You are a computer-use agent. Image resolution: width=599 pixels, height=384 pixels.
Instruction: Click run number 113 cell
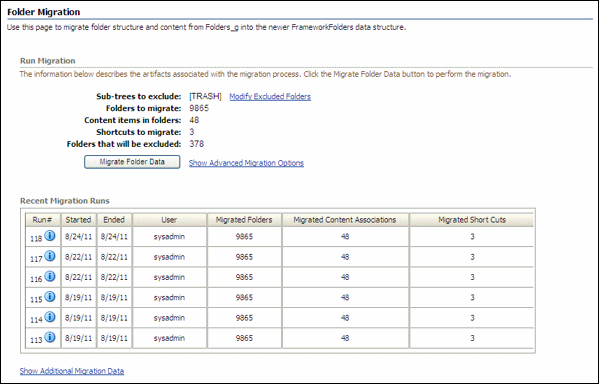pos(43,338)
